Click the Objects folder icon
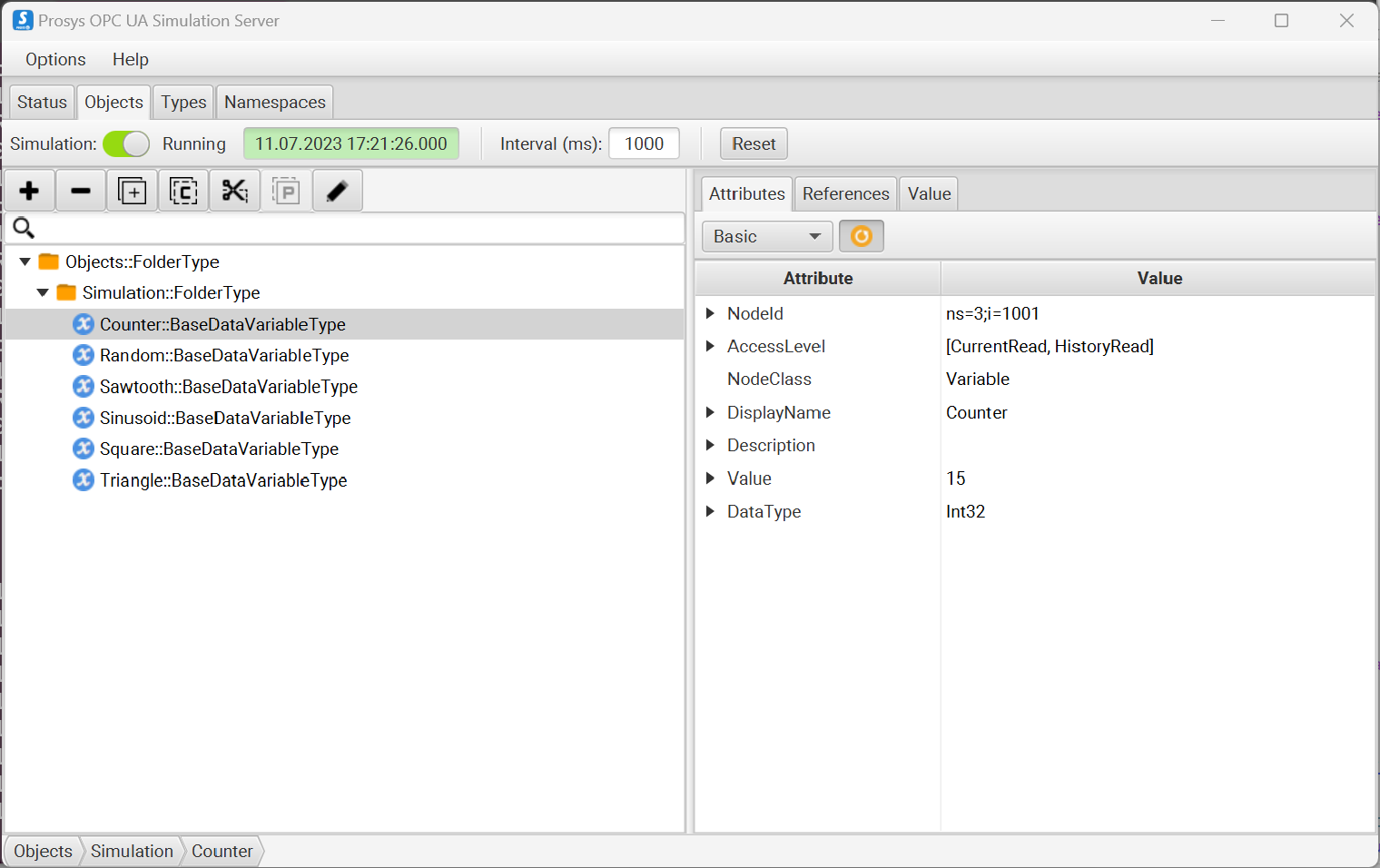 [x=49, y=261]
